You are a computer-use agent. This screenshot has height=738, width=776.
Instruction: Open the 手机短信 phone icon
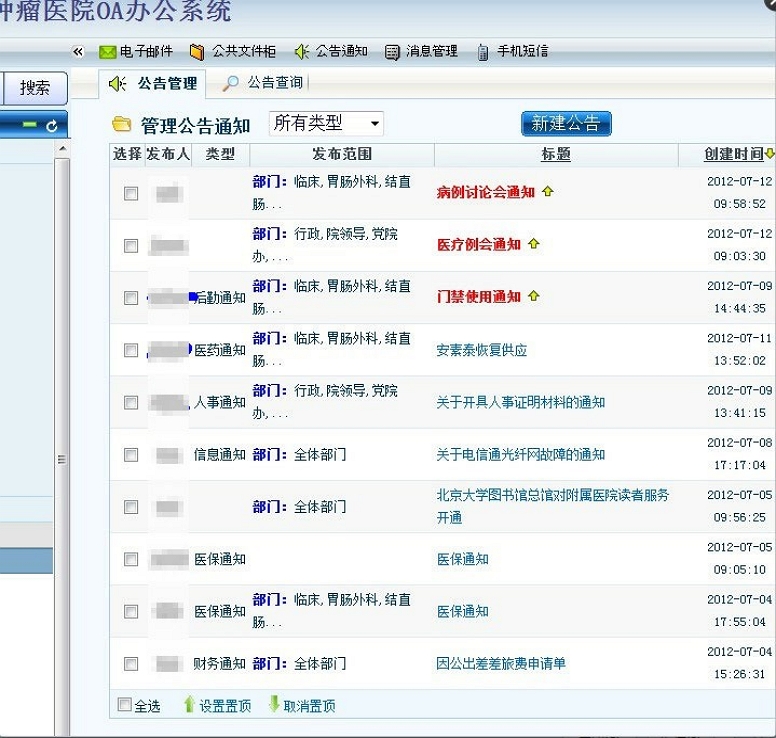pyautogui.click(x=483, y=52)
